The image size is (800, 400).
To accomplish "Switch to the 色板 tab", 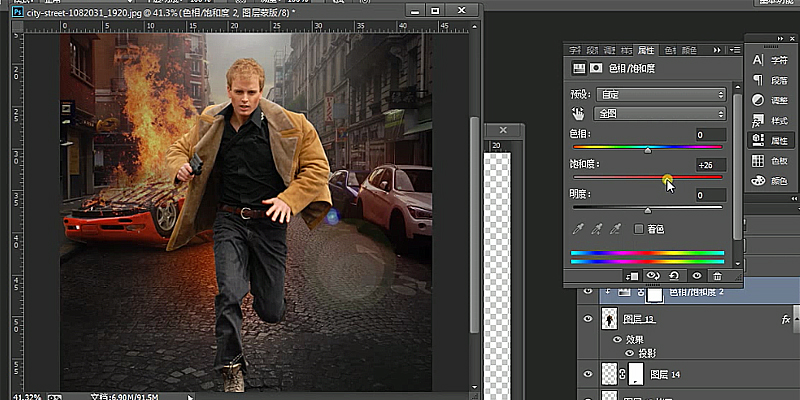I will (670, 50).
